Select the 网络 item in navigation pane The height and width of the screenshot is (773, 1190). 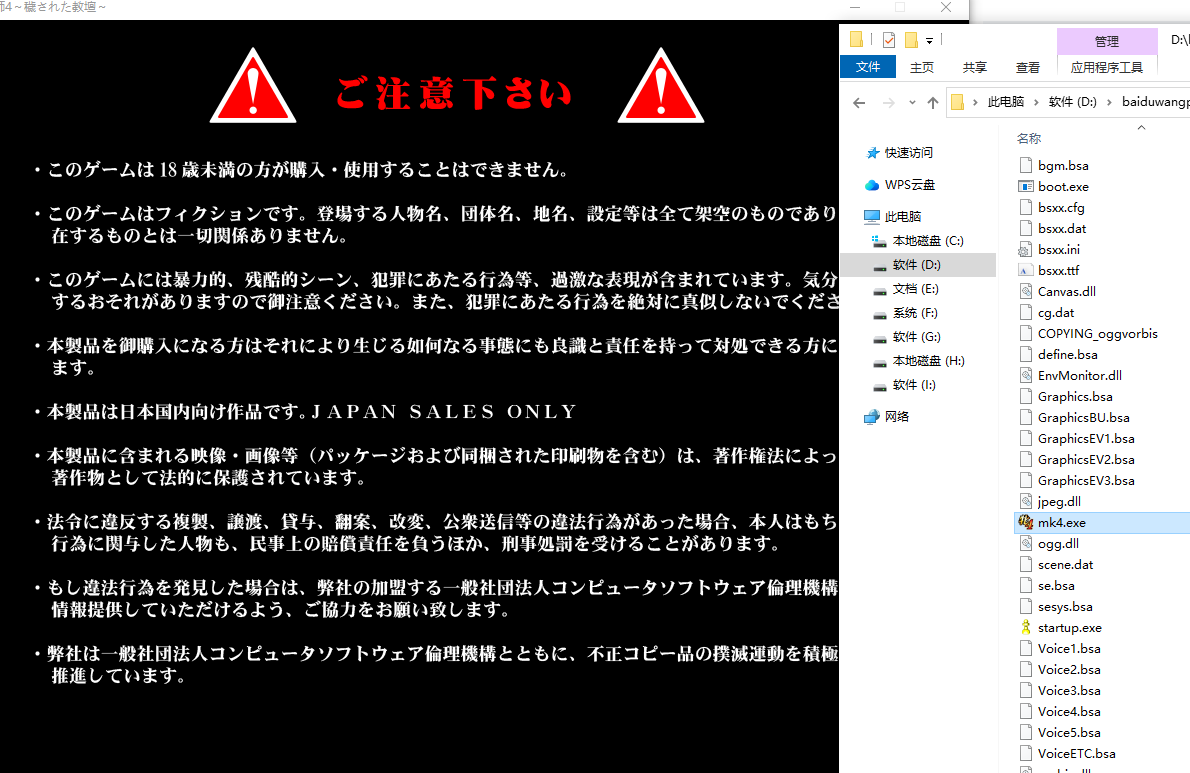pyautogui.click(x=896, y=417)
